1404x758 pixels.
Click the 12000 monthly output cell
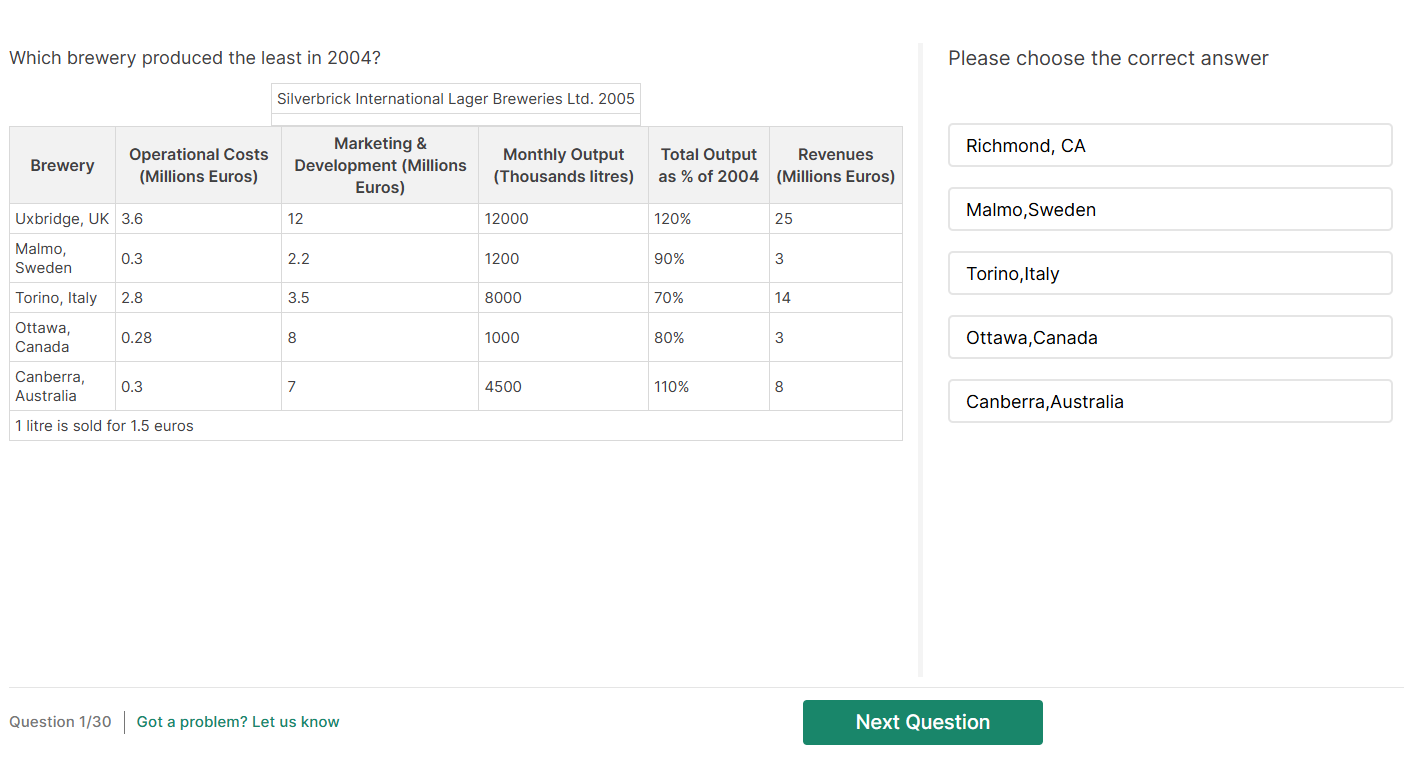coord(506,219)
